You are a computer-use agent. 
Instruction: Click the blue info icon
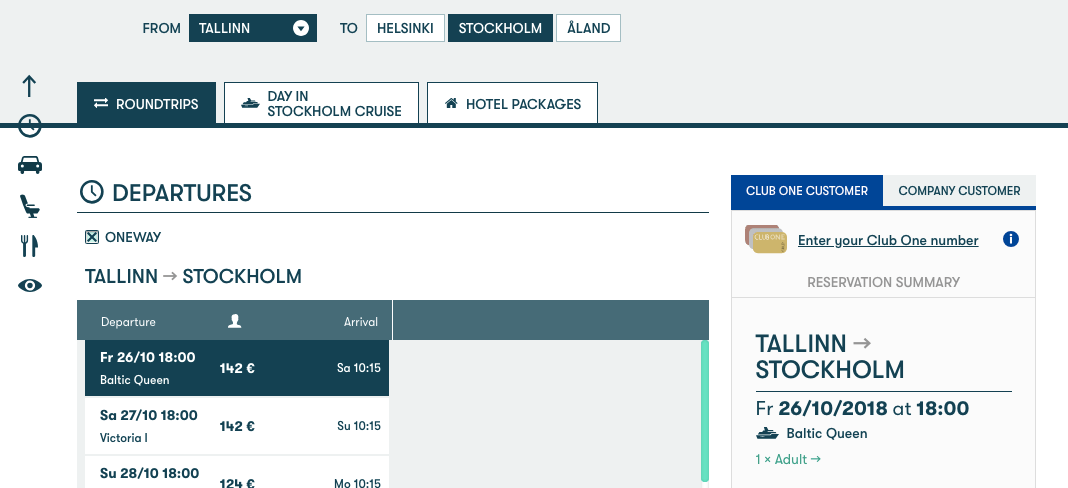click(x=1010, y=240)
